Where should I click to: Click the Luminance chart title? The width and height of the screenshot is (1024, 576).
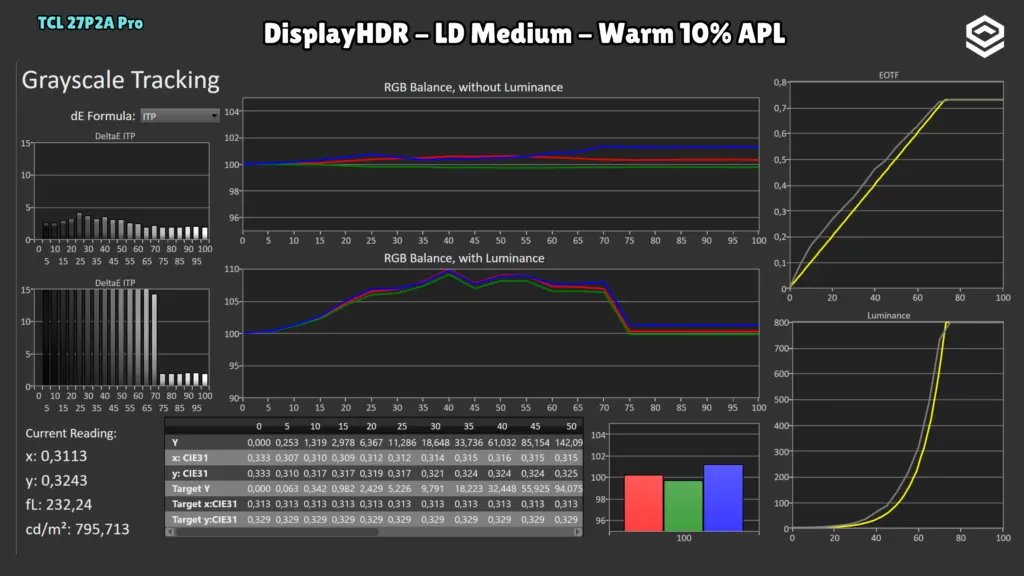point(888,315)
